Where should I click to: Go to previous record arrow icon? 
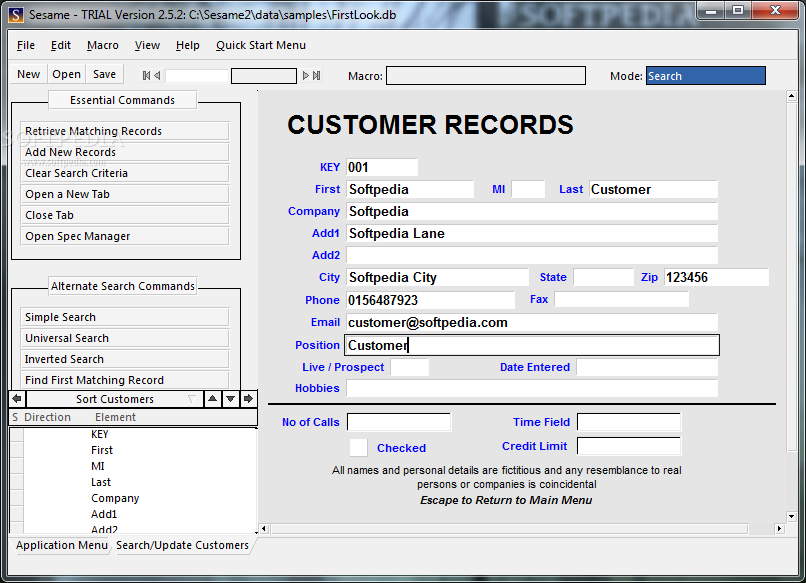pyautogui.click(x=157, y=76)
